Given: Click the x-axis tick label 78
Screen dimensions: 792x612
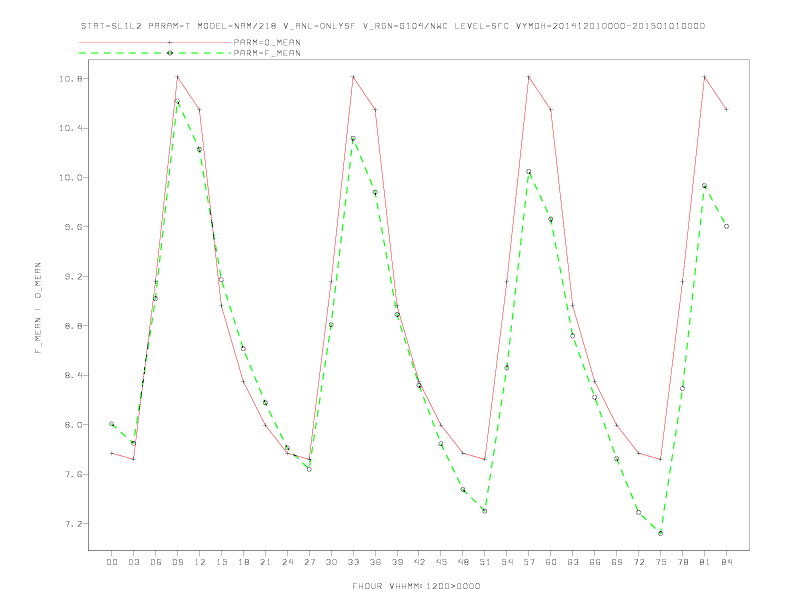Looking at the screenshot, I should 683,562.
